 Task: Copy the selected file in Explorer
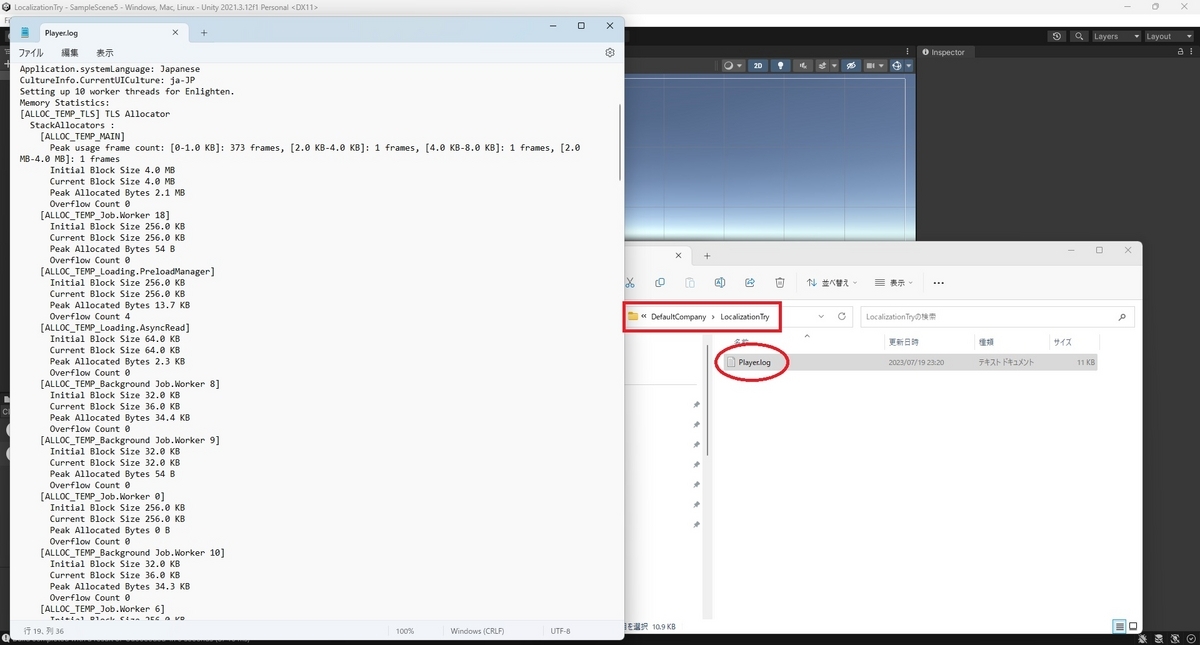(x=660, y=282)
